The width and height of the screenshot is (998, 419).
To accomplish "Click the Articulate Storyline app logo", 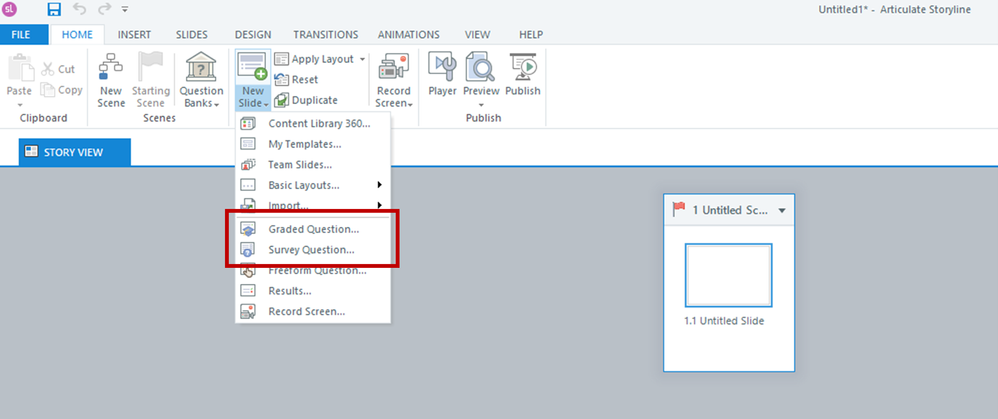I will point(10,9).
